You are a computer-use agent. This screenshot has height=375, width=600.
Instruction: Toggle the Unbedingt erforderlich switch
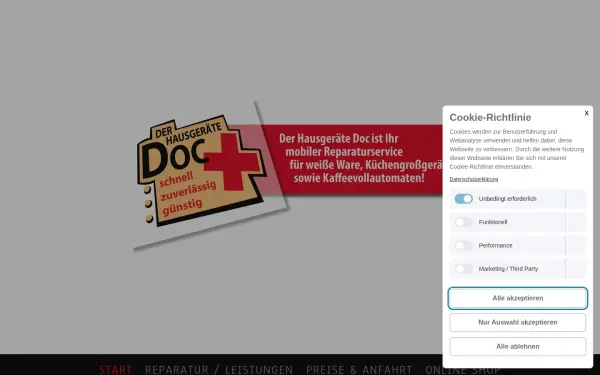point(463,199)
